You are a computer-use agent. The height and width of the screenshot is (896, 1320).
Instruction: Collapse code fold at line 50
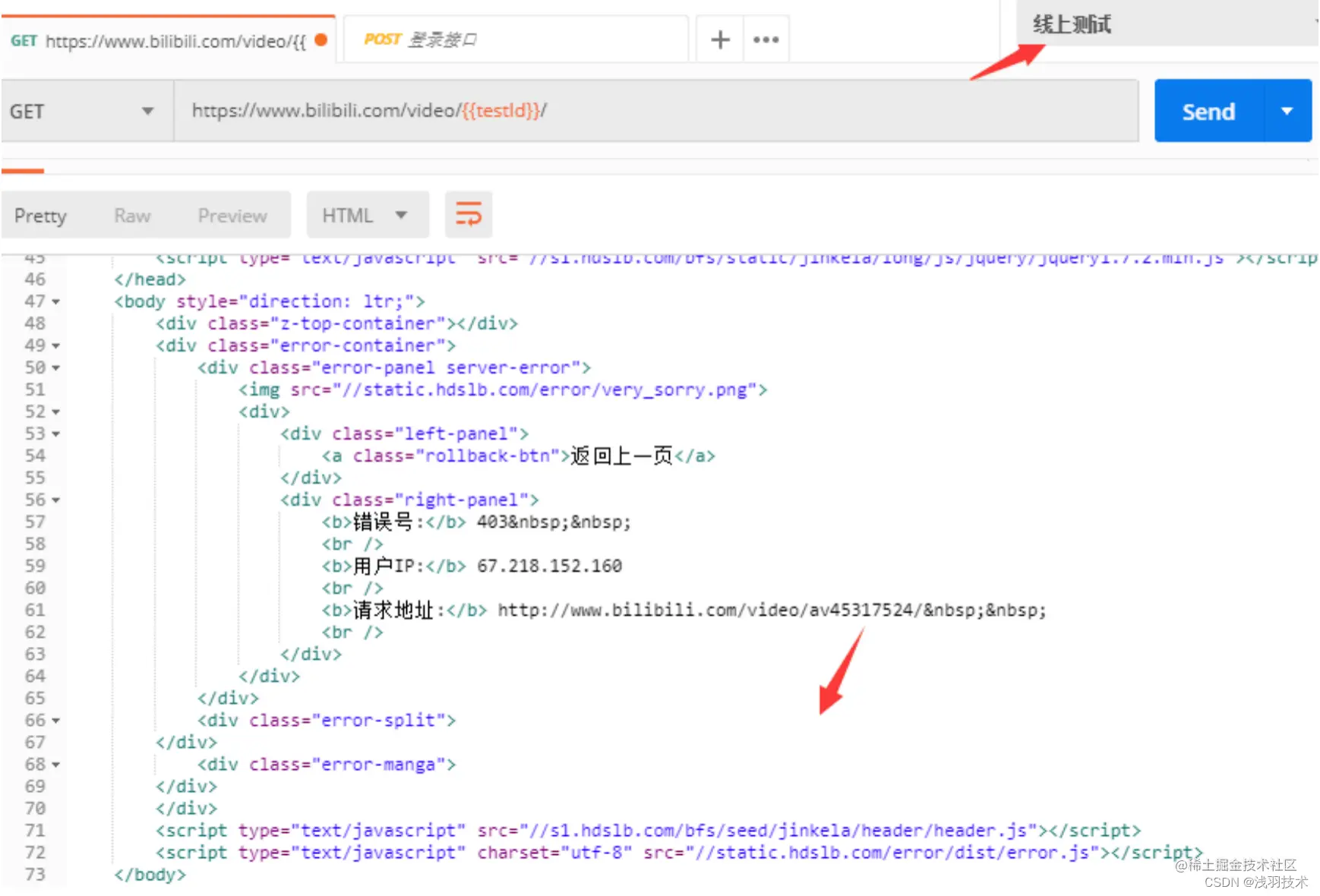click(x=55, y=368)
